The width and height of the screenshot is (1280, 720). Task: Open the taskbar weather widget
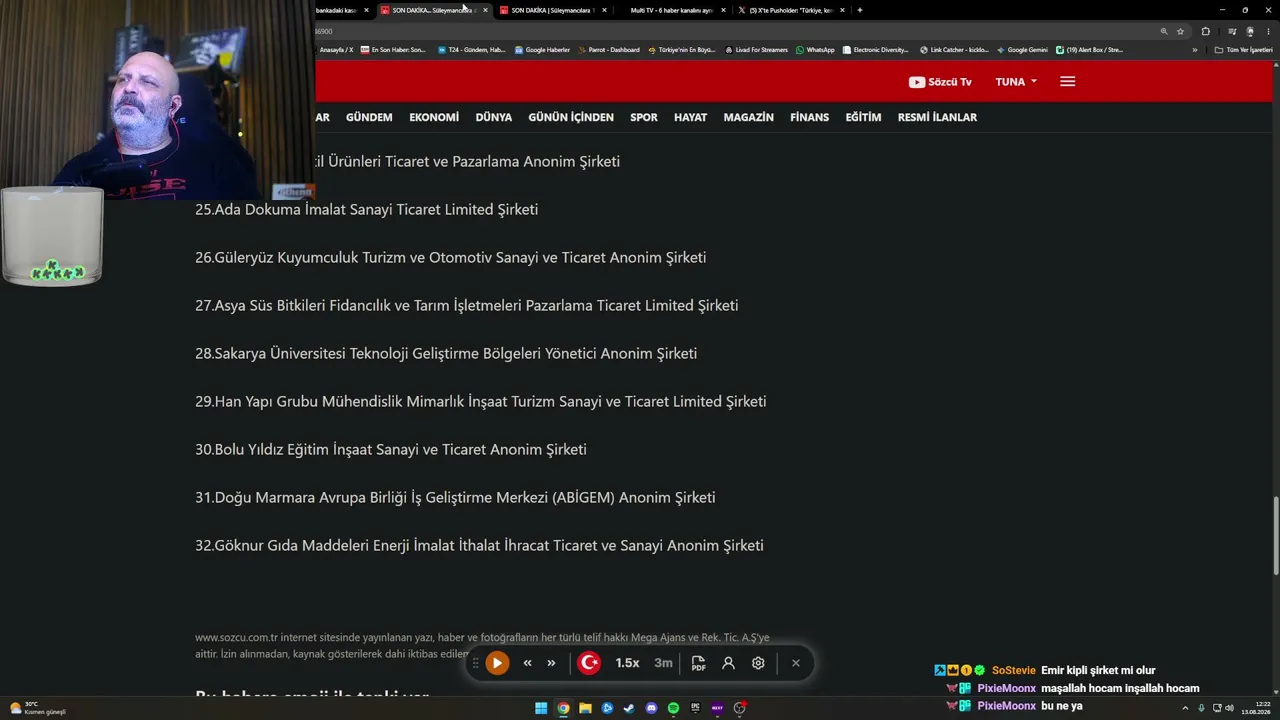point(37,708)
